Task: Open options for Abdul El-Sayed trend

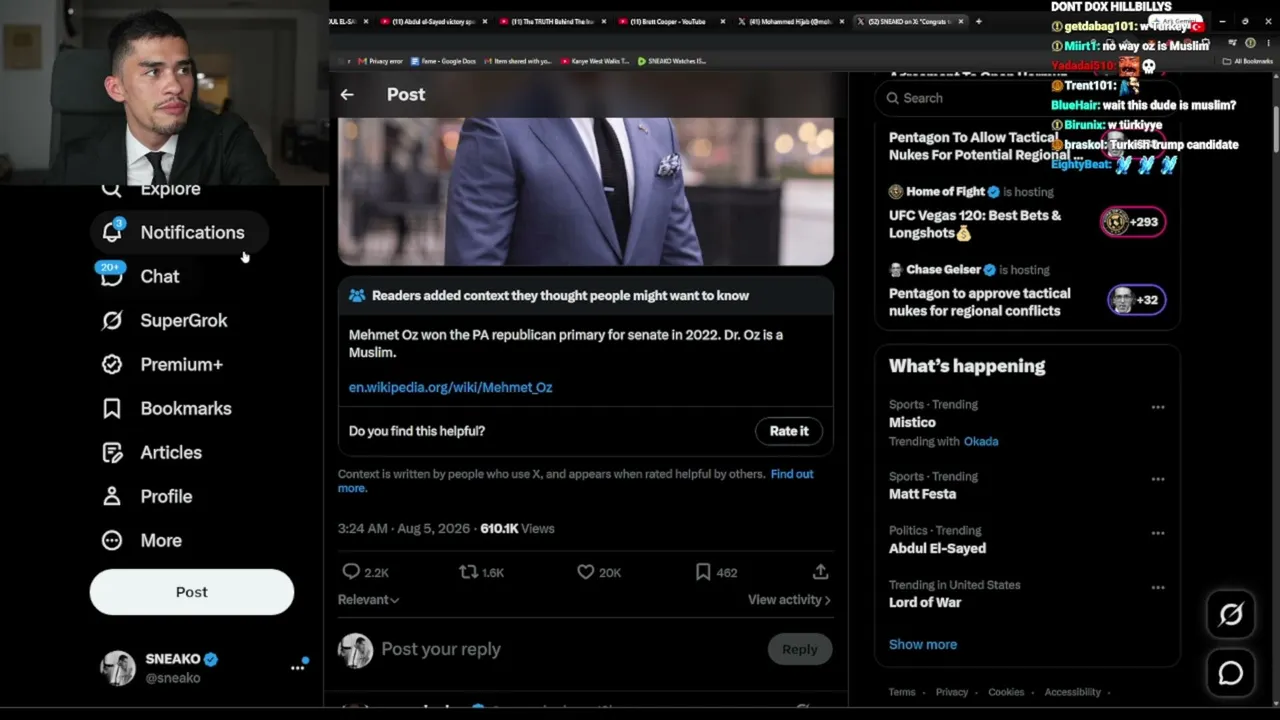Action: point(1158,533)
